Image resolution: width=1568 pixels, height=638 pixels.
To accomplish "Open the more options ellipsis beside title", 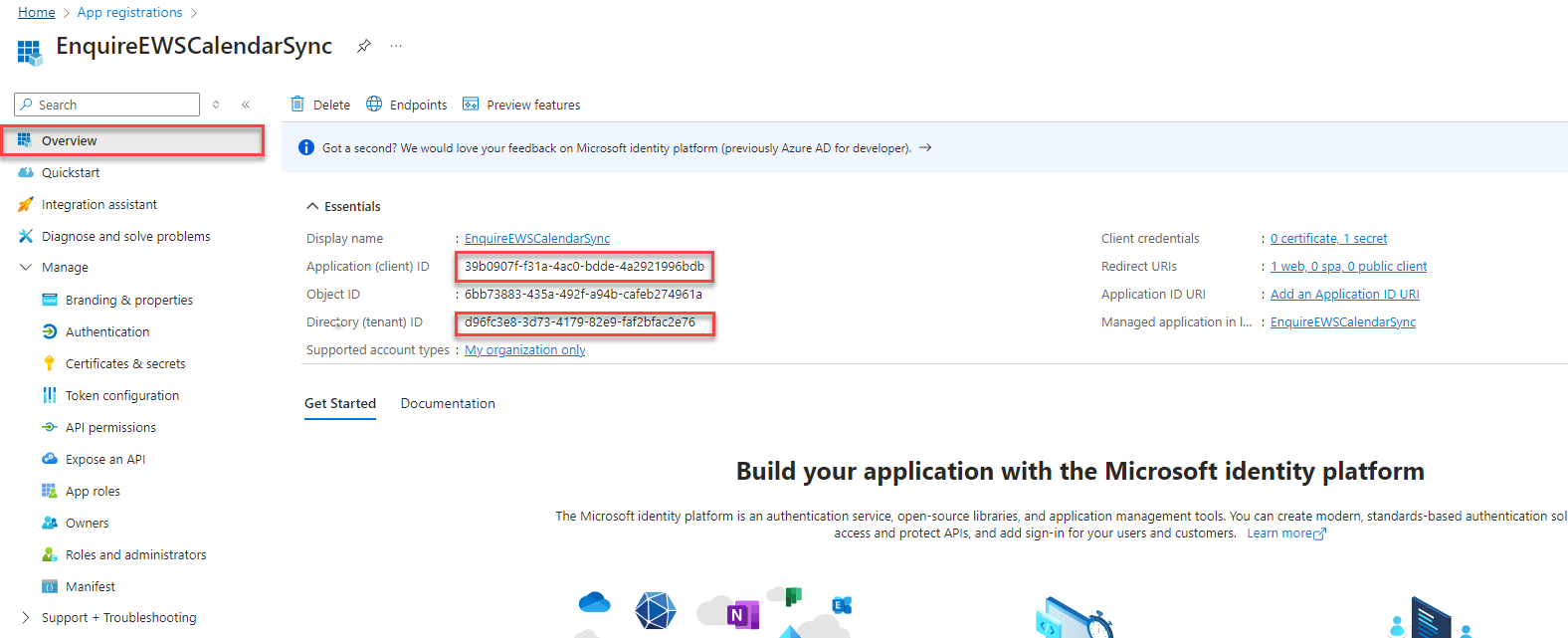I will 396,46.
